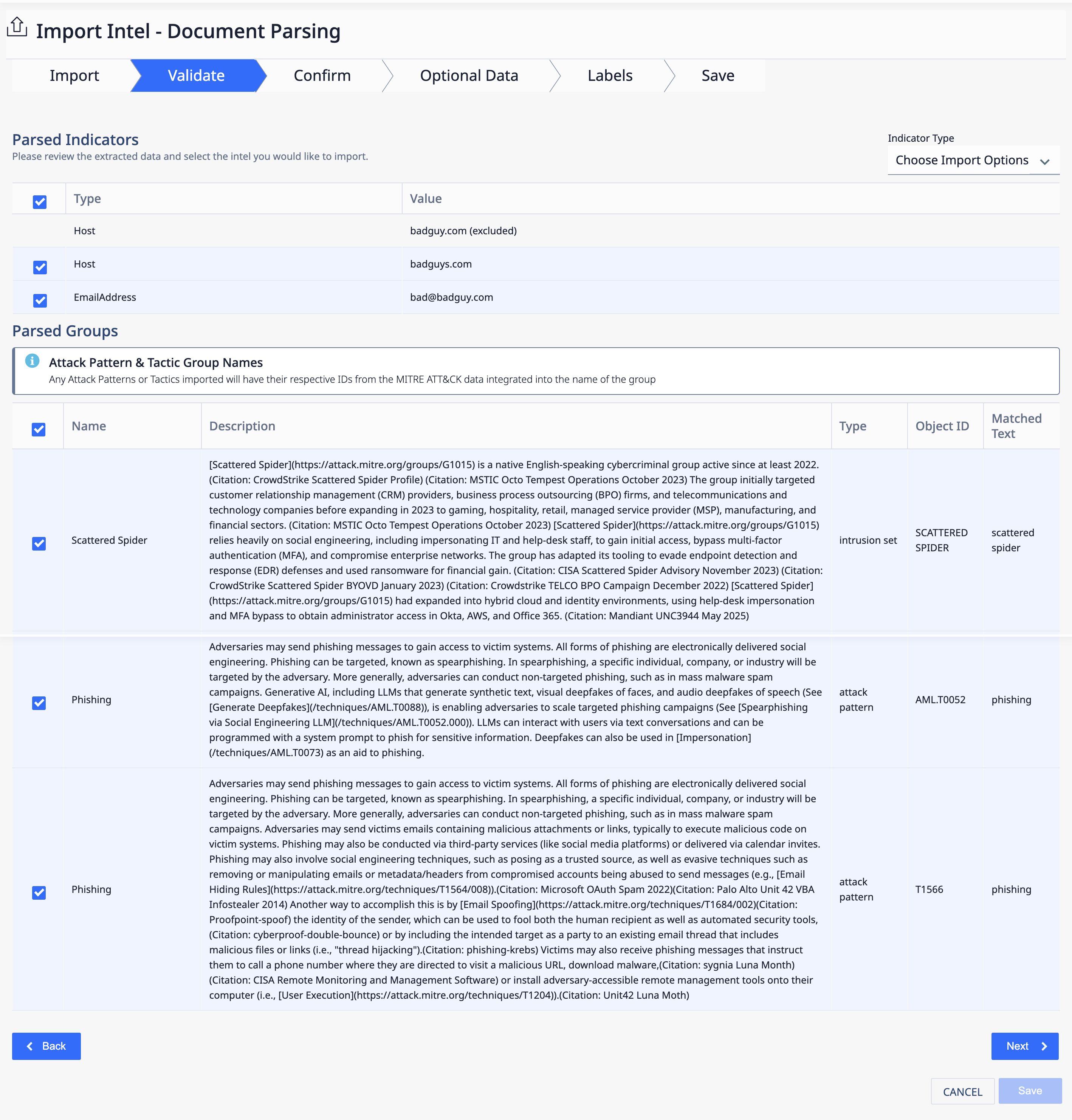The height and width of the screenshot is (1120, 1072).
Task: Click the 'badguy.com (excluded)' value
Action: tap(463, 231)
